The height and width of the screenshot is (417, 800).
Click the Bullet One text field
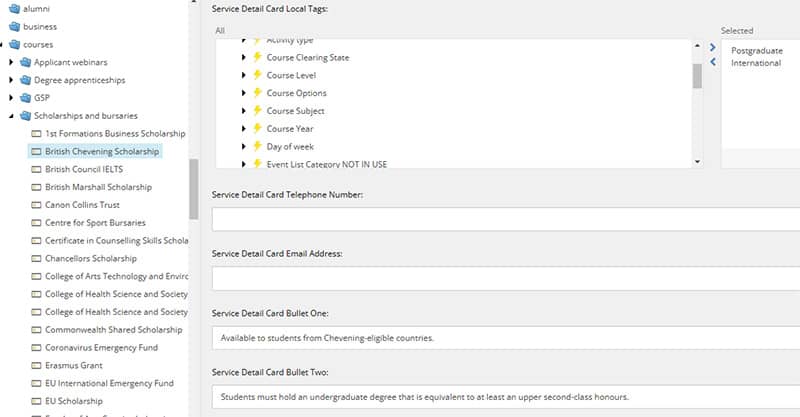pyautogui.click(x=506, y=338)
